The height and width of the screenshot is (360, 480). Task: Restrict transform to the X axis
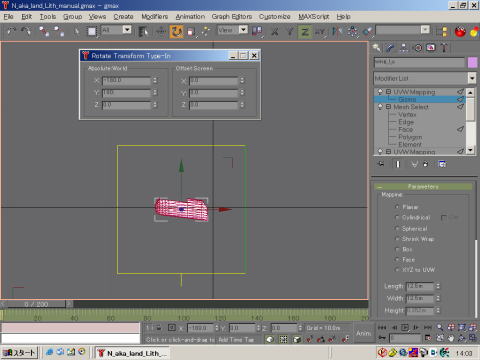275,32
